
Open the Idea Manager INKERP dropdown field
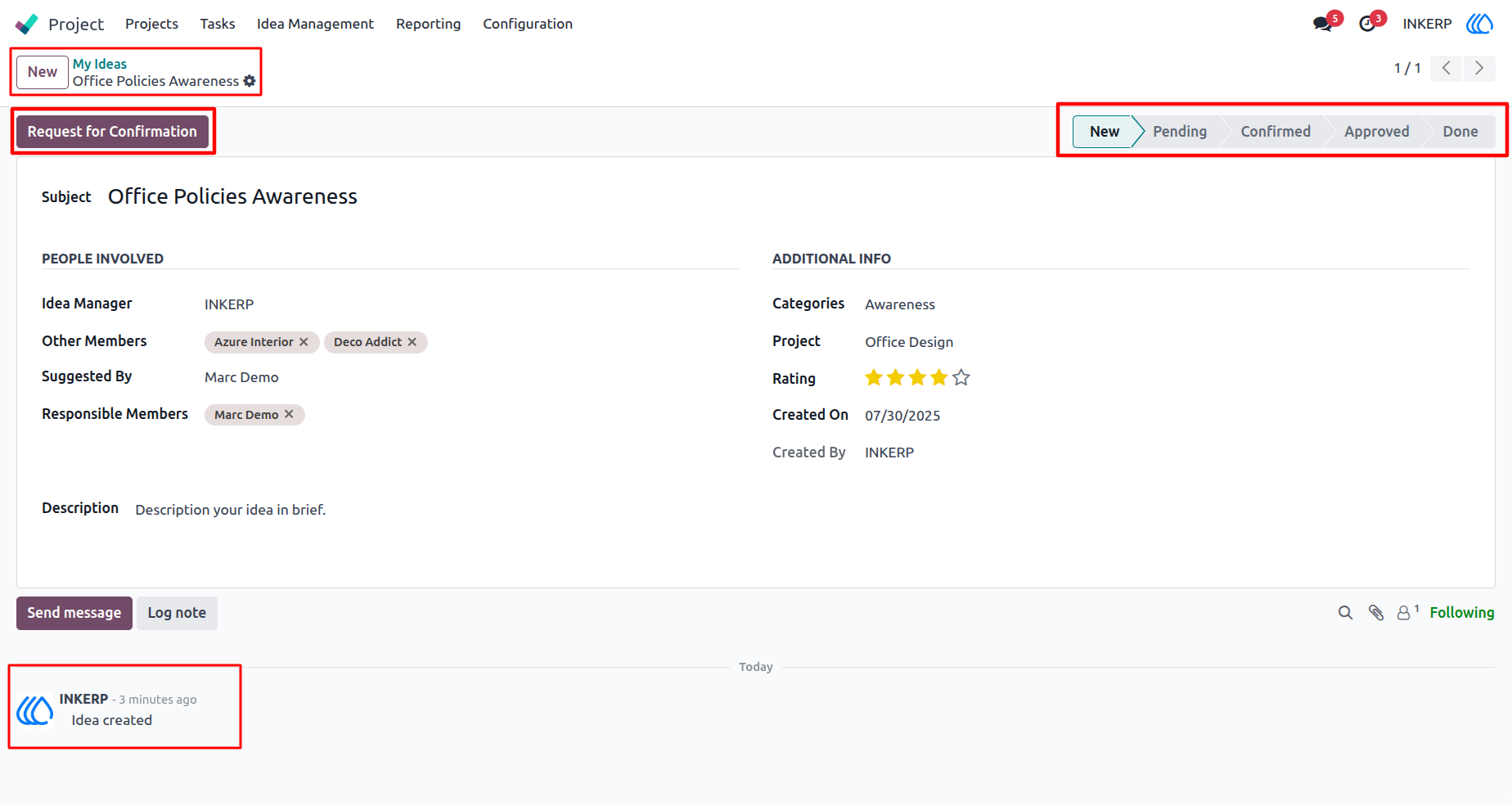coord(471,304)
